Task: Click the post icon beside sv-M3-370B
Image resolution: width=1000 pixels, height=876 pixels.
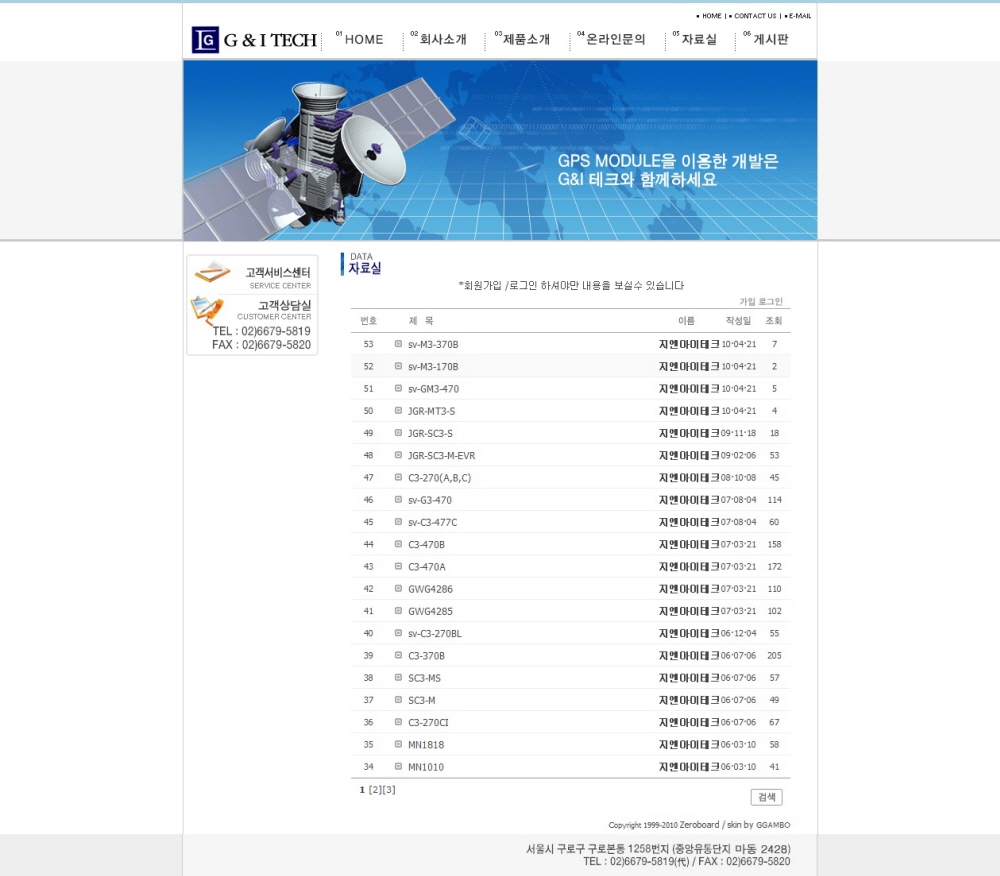Action: coord(398,344)
